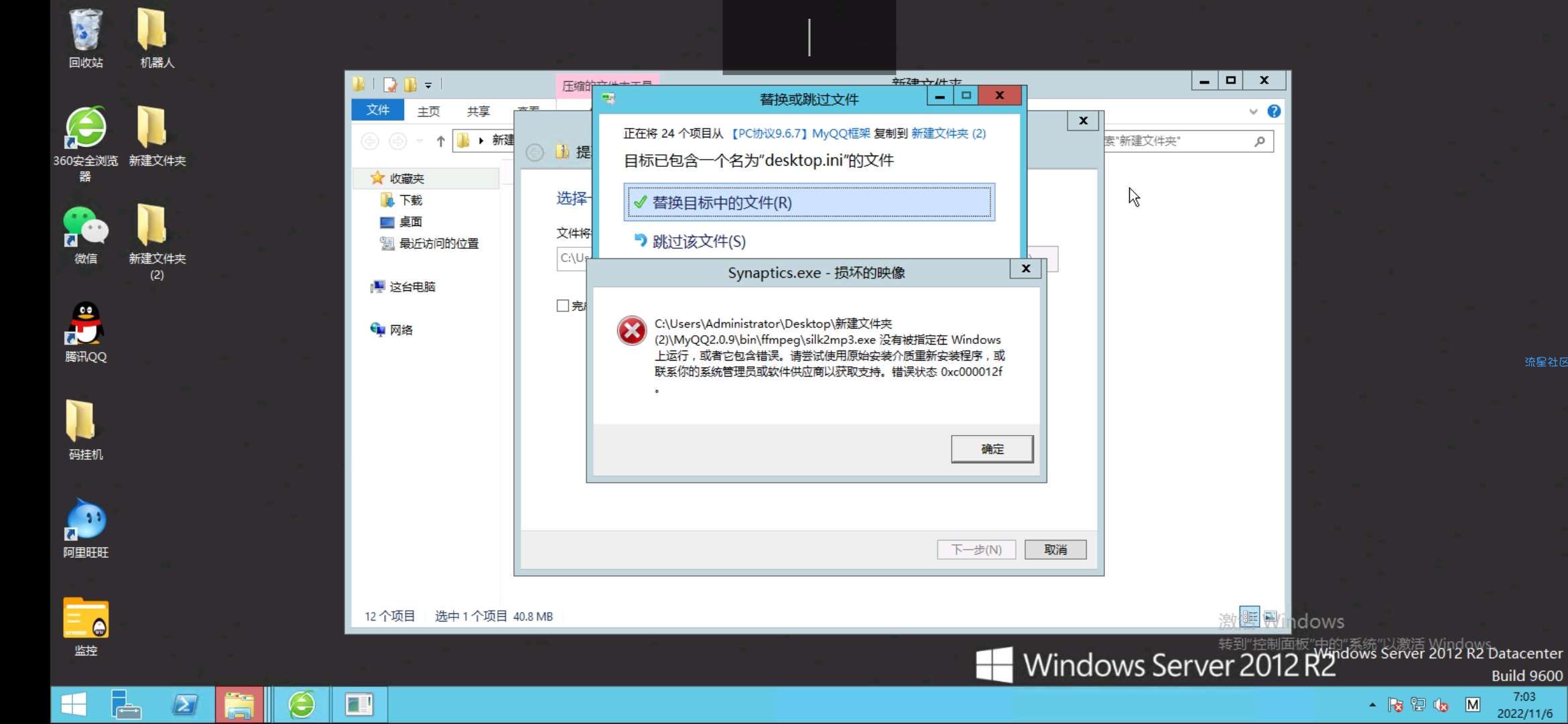The image size is (1568, 724).
Task: Close the Synaptics.exe error dialog
Action: click(1025, 269)
